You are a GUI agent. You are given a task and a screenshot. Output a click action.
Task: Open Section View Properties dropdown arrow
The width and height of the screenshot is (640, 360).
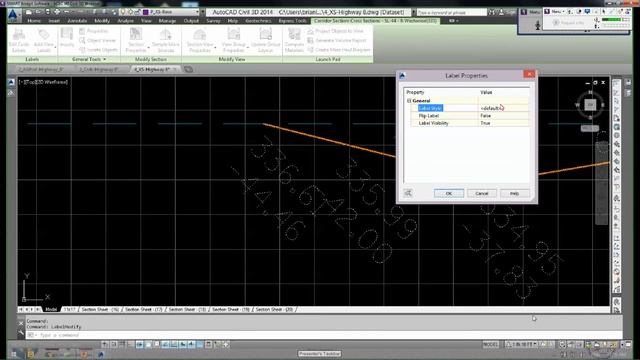tap(215, 48)
